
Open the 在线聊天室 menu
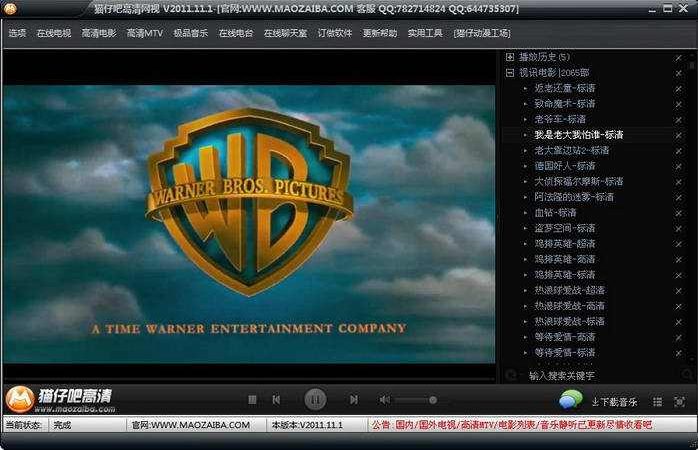click(285, 33)
